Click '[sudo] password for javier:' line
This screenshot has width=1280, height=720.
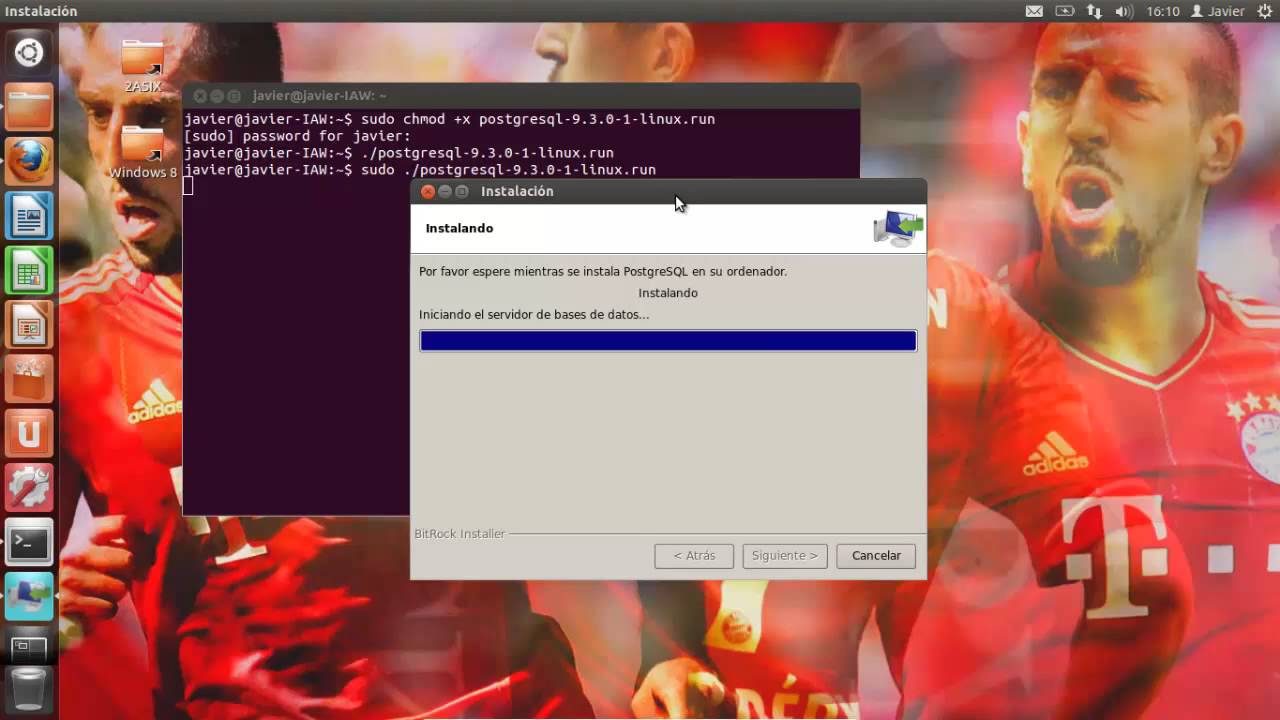(x=297, y=136)
